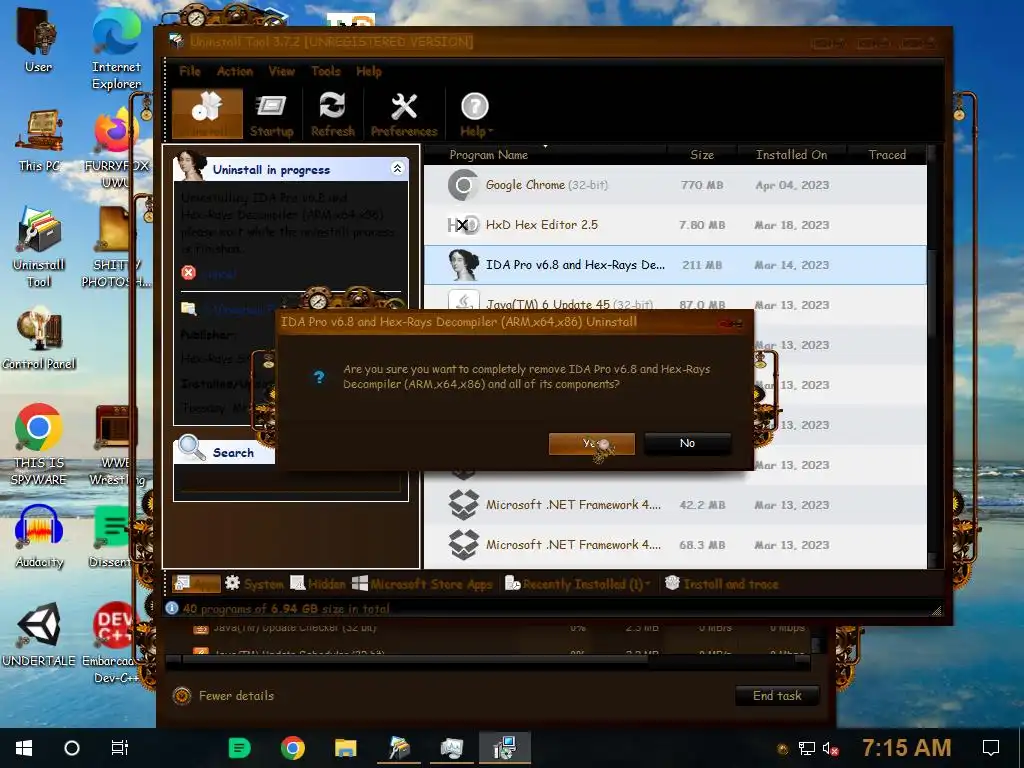This screenshot has height=768, width=1024.
Task: Open the Control Panel desktop icon
Action: coord(39,340)
